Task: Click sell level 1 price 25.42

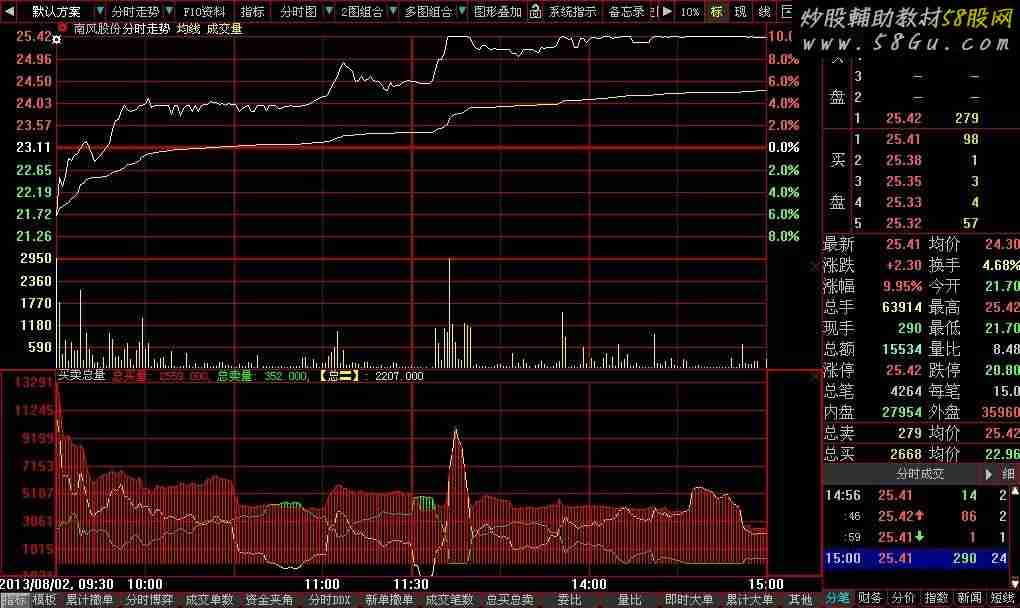Action: (x=904, y=118)
